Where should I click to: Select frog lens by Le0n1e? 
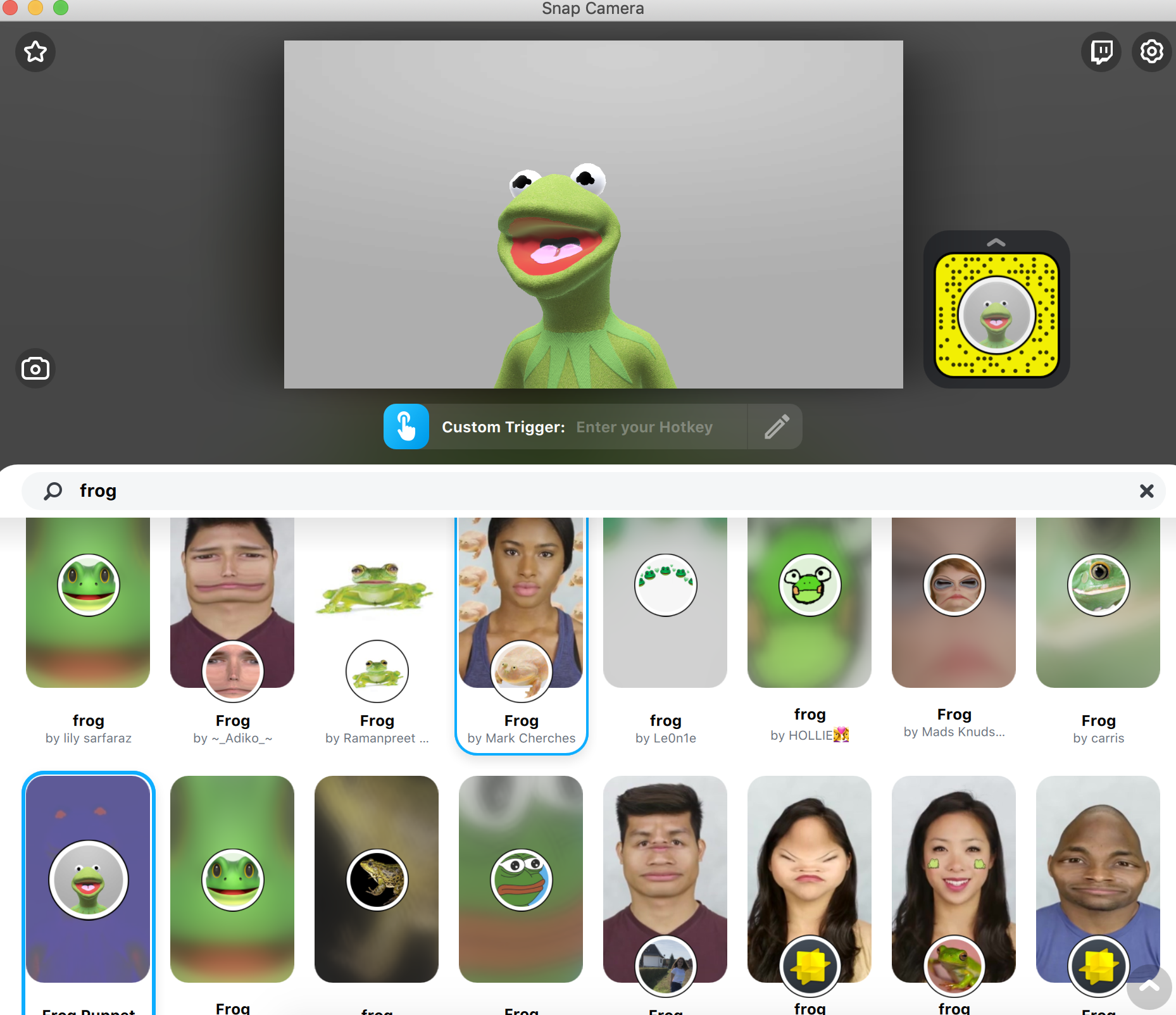pyautogui.click(x=665, y=633)
